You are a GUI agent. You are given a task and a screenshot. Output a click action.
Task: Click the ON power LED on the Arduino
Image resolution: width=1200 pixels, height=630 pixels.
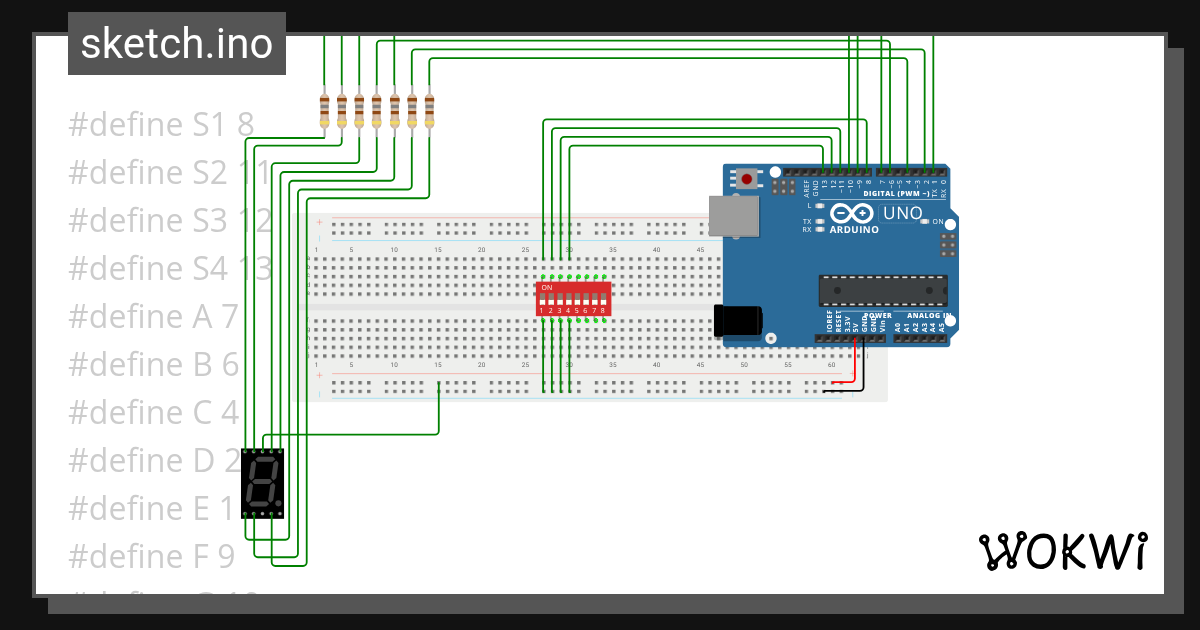point(925,222)
